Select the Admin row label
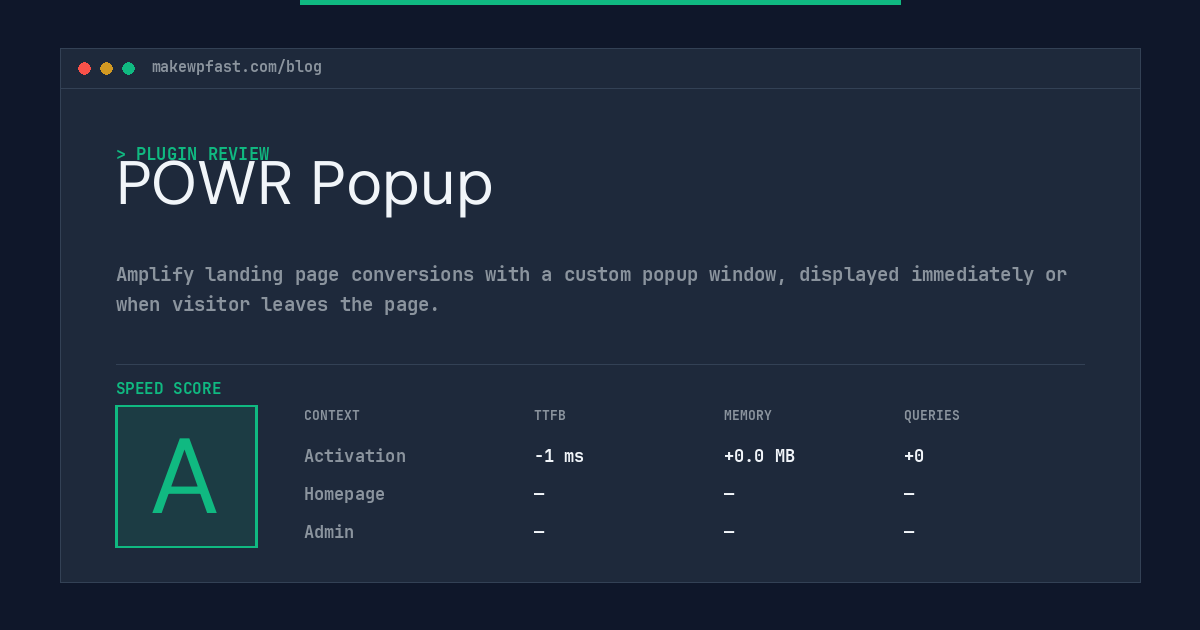 coord(329,532)
